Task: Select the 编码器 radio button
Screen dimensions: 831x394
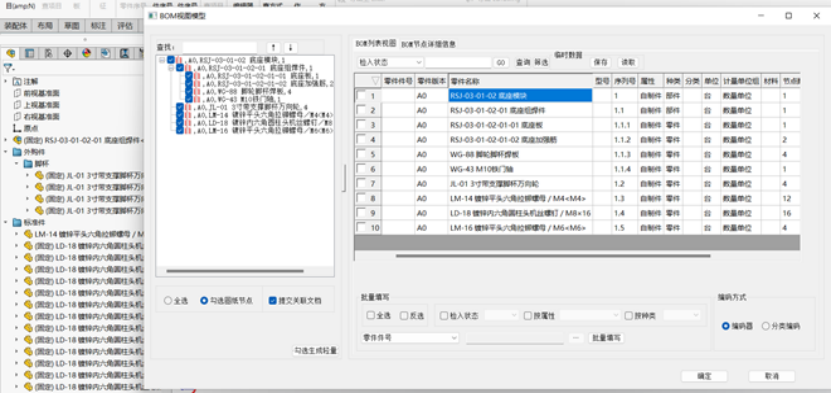Action: click(726, 326)
